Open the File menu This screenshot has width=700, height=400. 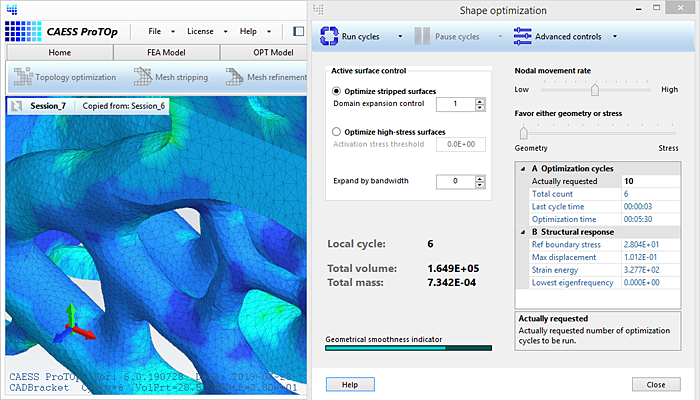coord(154,31)
